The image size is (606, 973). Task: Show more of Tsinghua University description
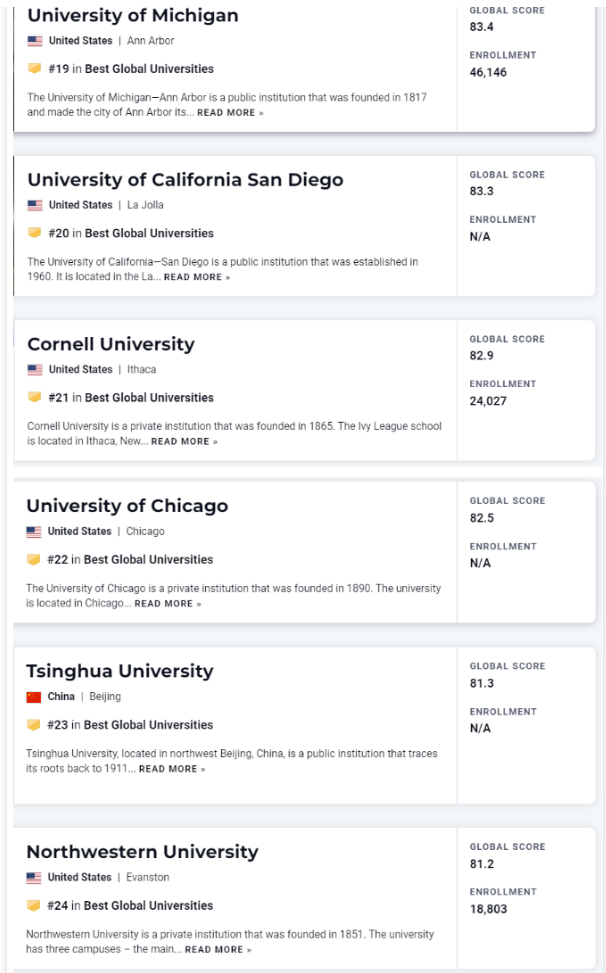(172, 769)
